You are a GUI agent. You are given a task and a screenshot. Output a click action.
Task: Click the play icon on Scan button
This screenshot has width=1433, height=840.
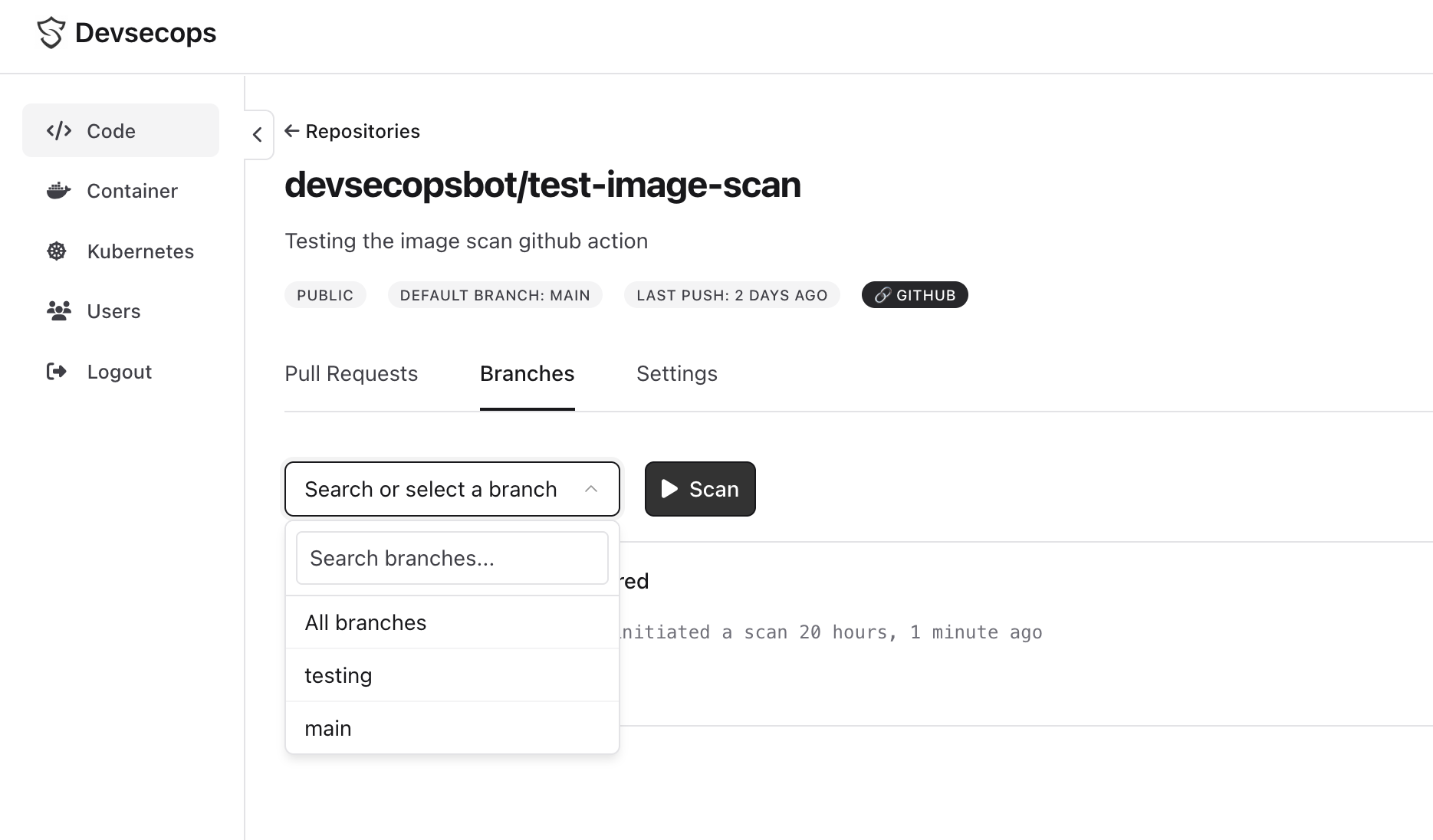669,489
